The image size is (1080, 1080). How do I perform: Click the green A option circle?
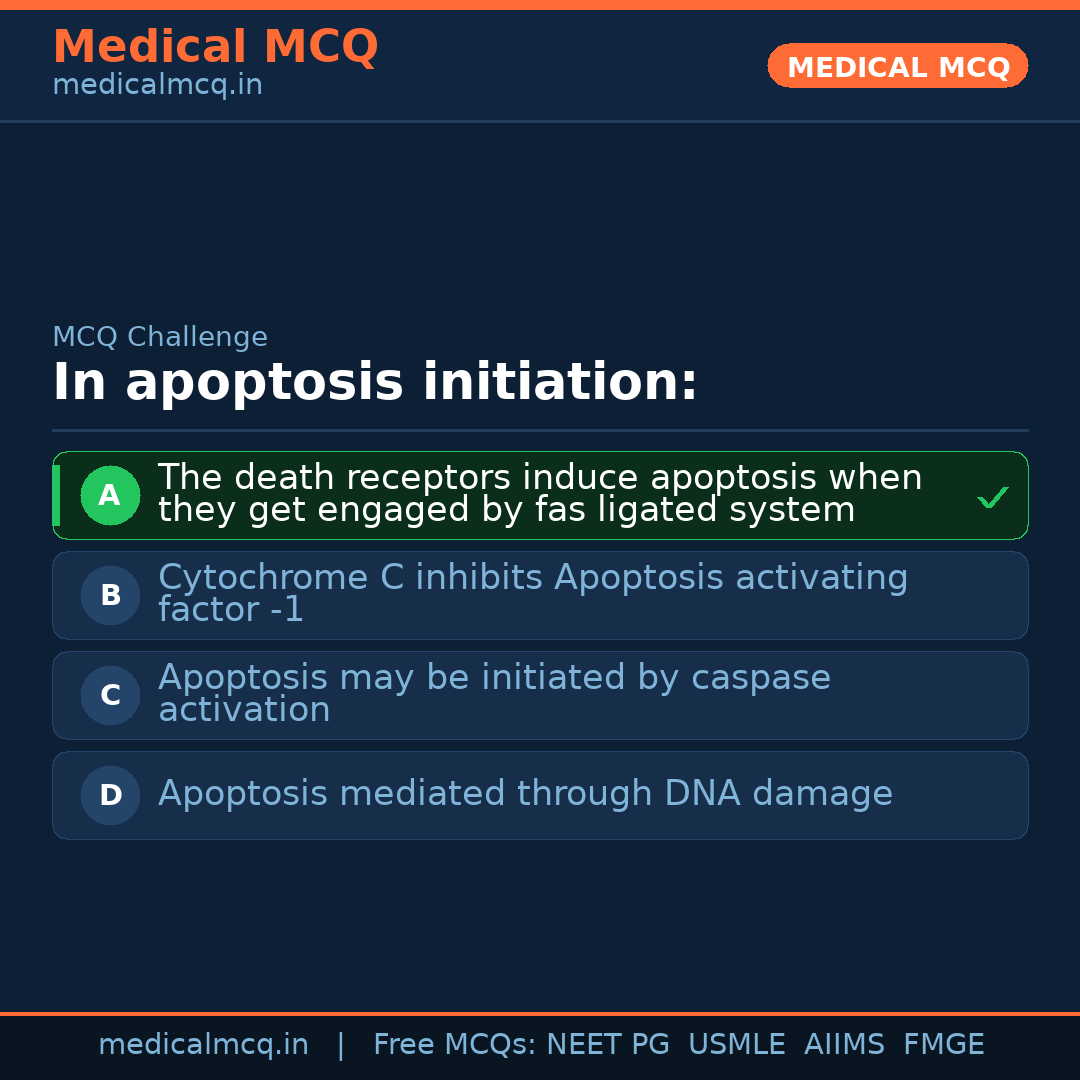110,495
